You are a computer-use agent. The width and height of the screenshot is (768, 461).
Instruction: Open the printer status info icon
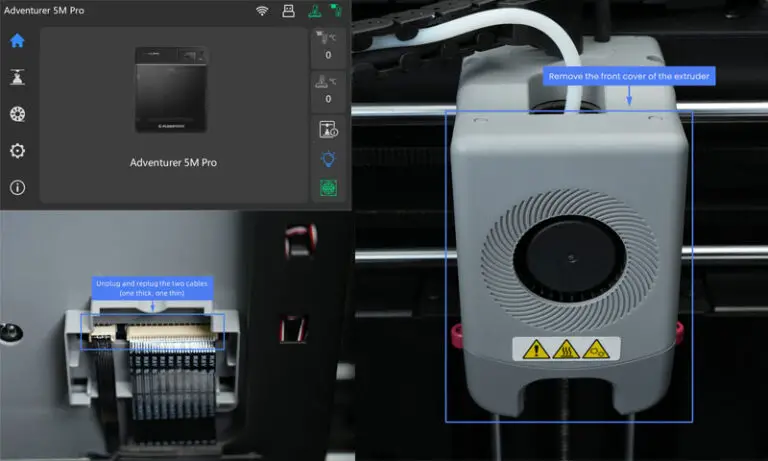click(x=328, y=130)
